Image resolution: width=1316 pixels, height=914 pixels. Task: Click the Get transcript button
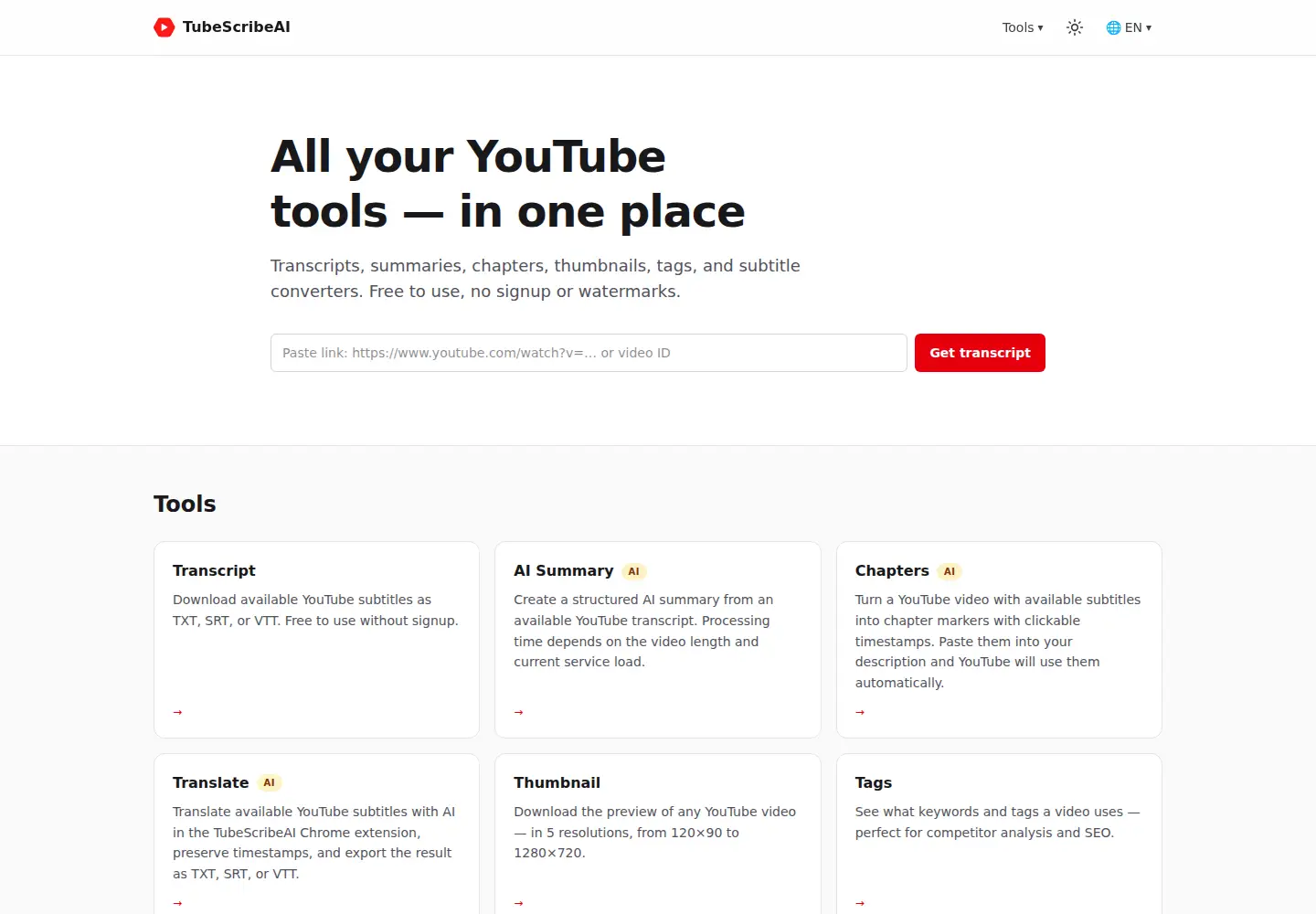(x=980, y=353)
